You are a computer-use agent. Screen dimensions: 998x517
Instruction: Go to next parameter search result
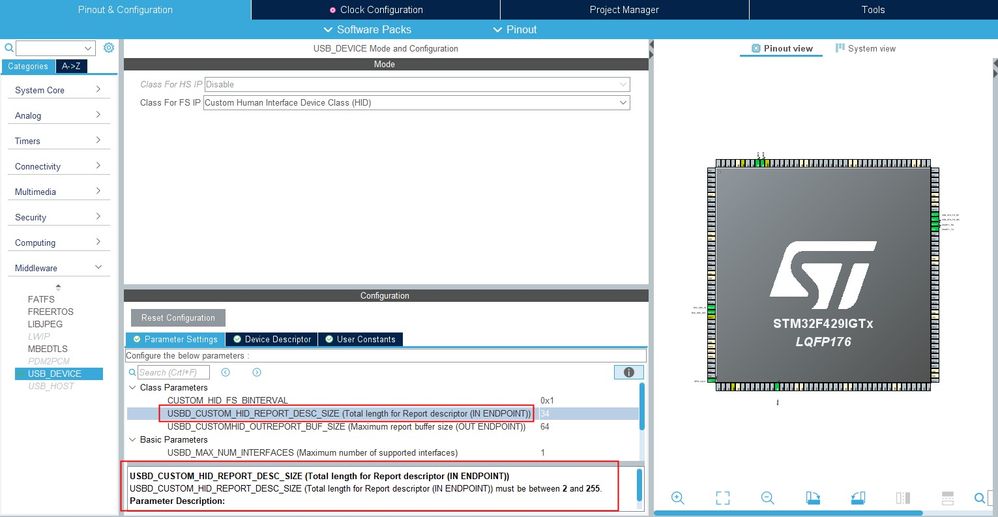coord(257,372)
